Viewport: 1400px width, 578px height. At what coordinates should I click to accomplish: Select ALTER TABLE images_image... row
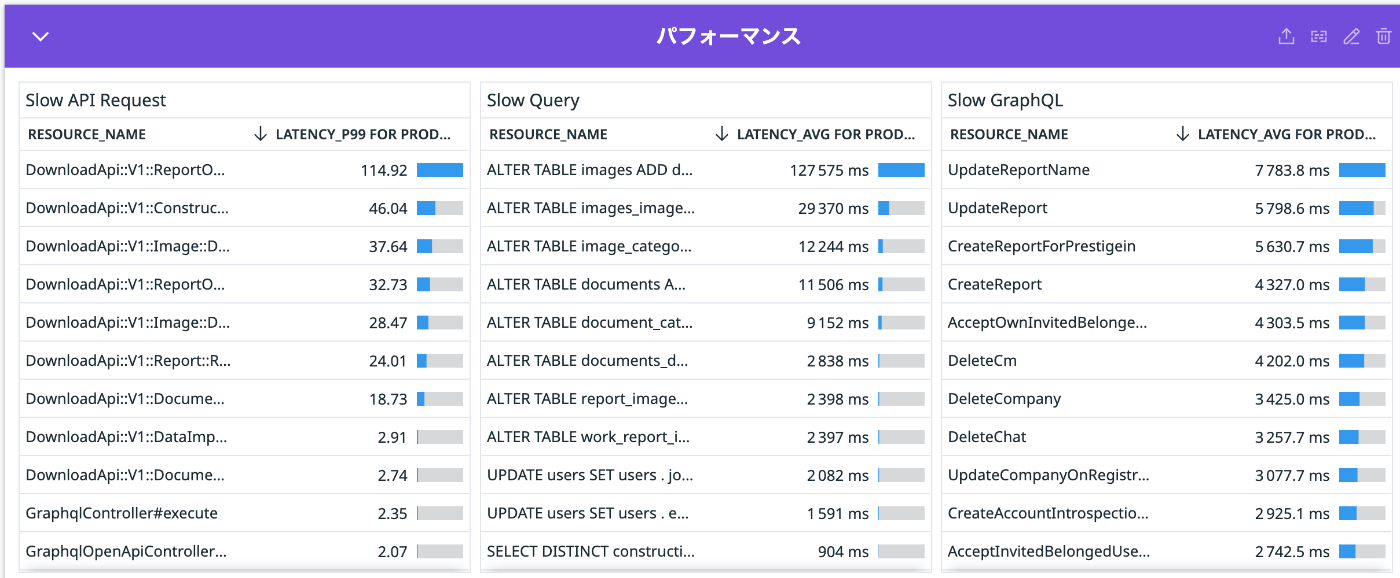[x=706, y=208]
